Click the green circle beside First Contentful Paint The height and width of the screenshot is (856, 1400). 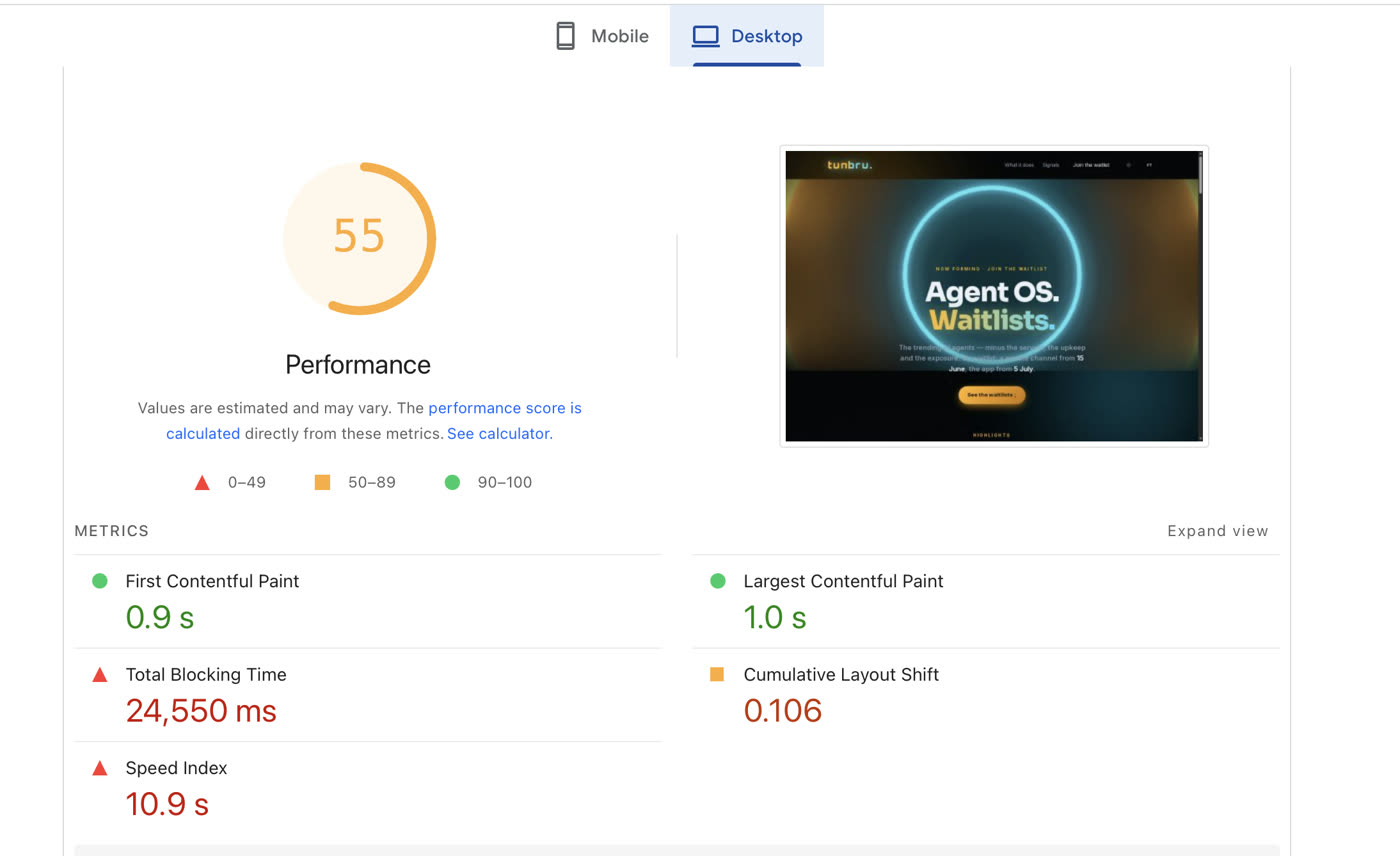(100, 581)
